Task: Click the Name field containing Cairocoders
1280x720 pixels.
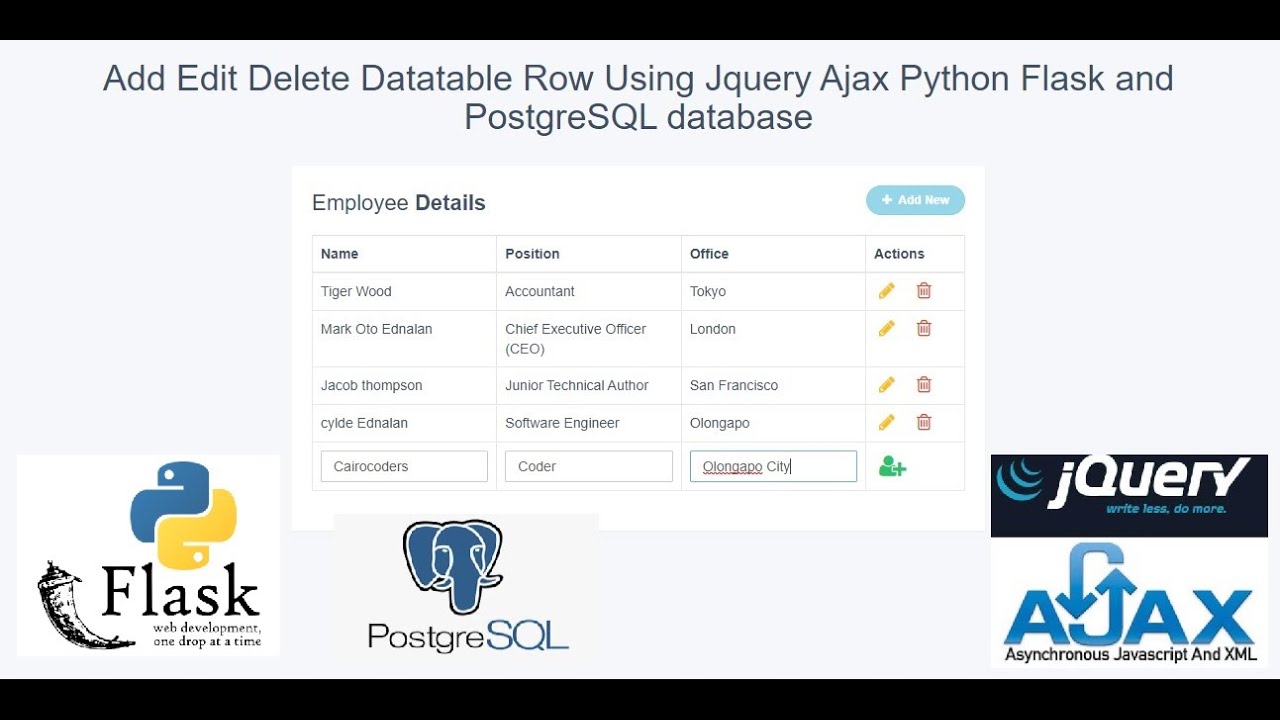Action: (x=404, y=466)
